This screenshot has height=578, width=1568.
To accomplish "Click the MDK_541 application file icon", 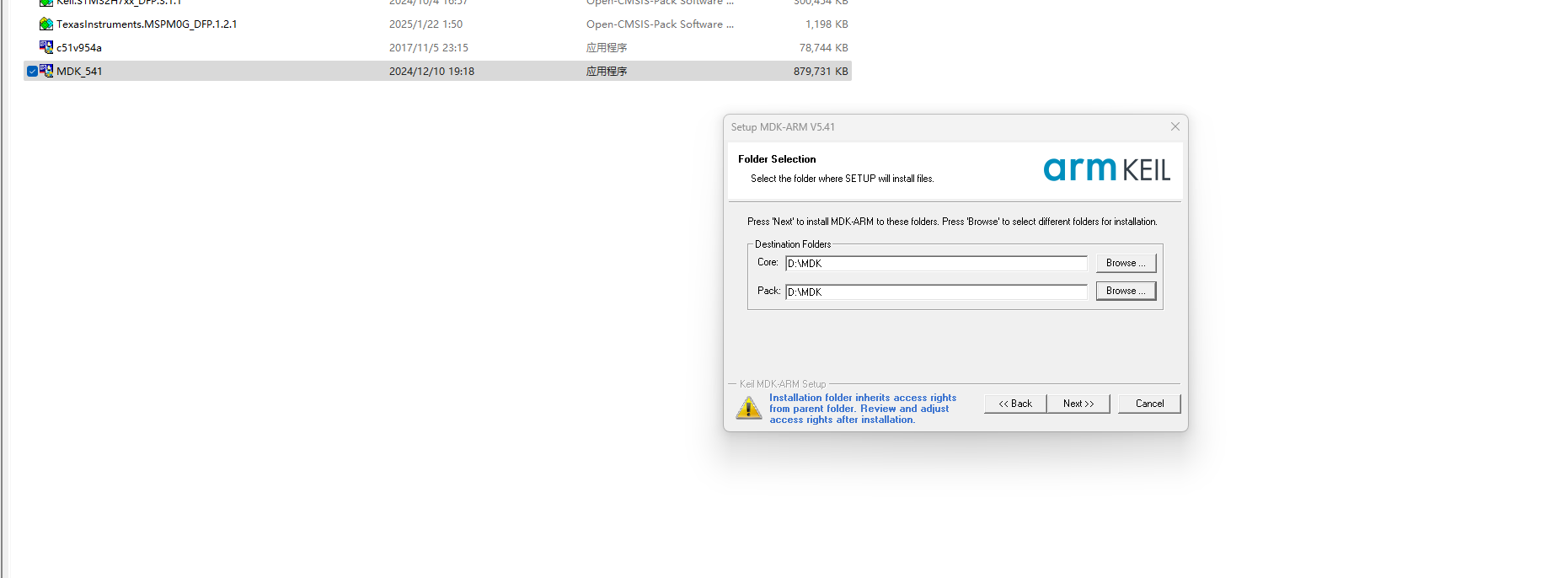I will [46, 71].
